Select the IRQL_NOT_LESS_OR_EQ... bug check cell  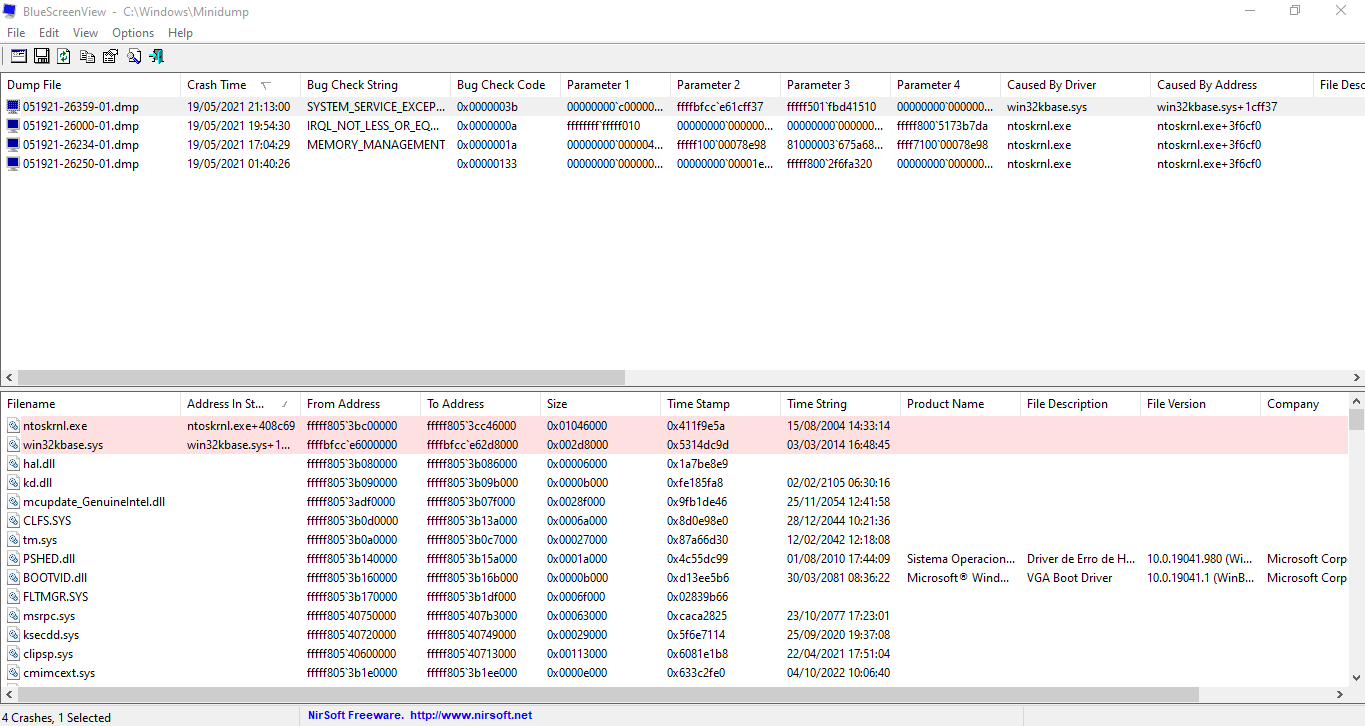[375, 125]
